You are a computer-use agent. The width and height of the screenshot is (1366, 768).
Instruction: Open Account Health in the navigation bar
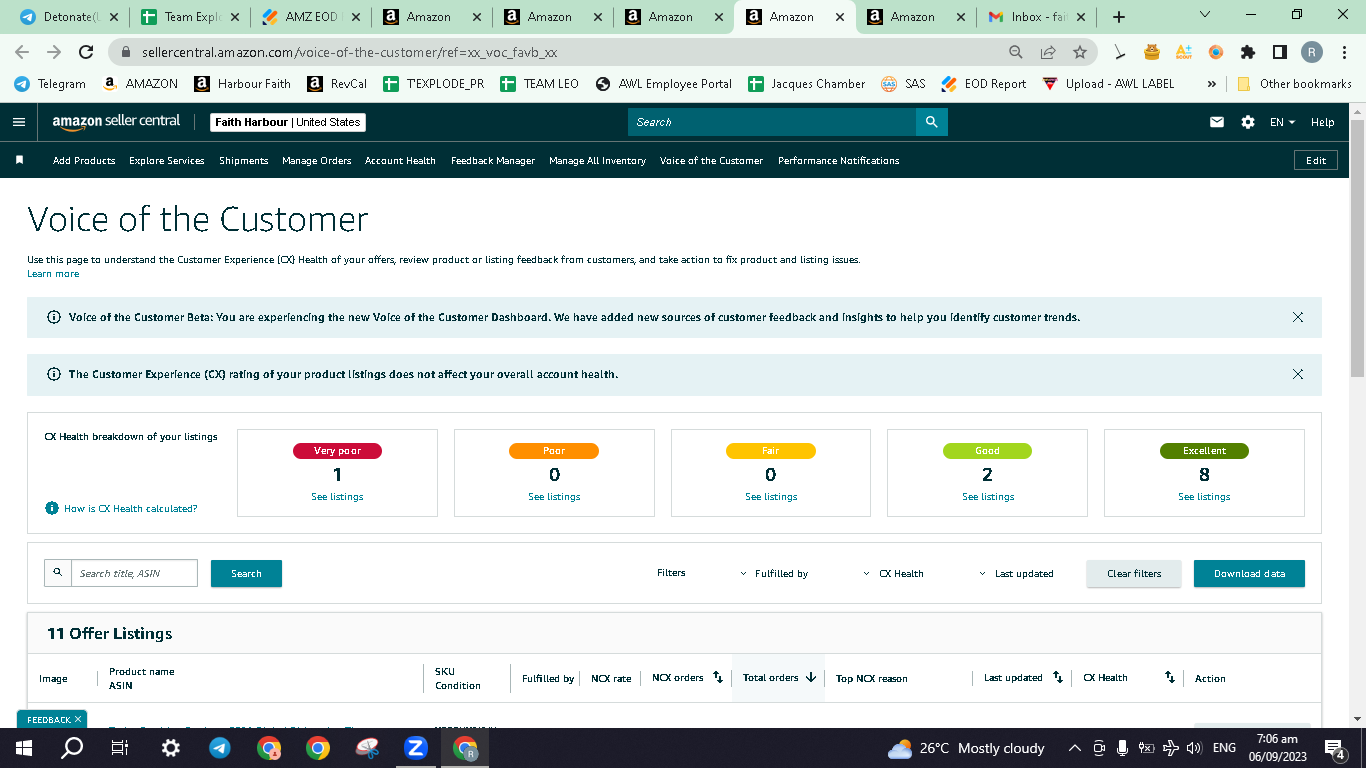400,160
